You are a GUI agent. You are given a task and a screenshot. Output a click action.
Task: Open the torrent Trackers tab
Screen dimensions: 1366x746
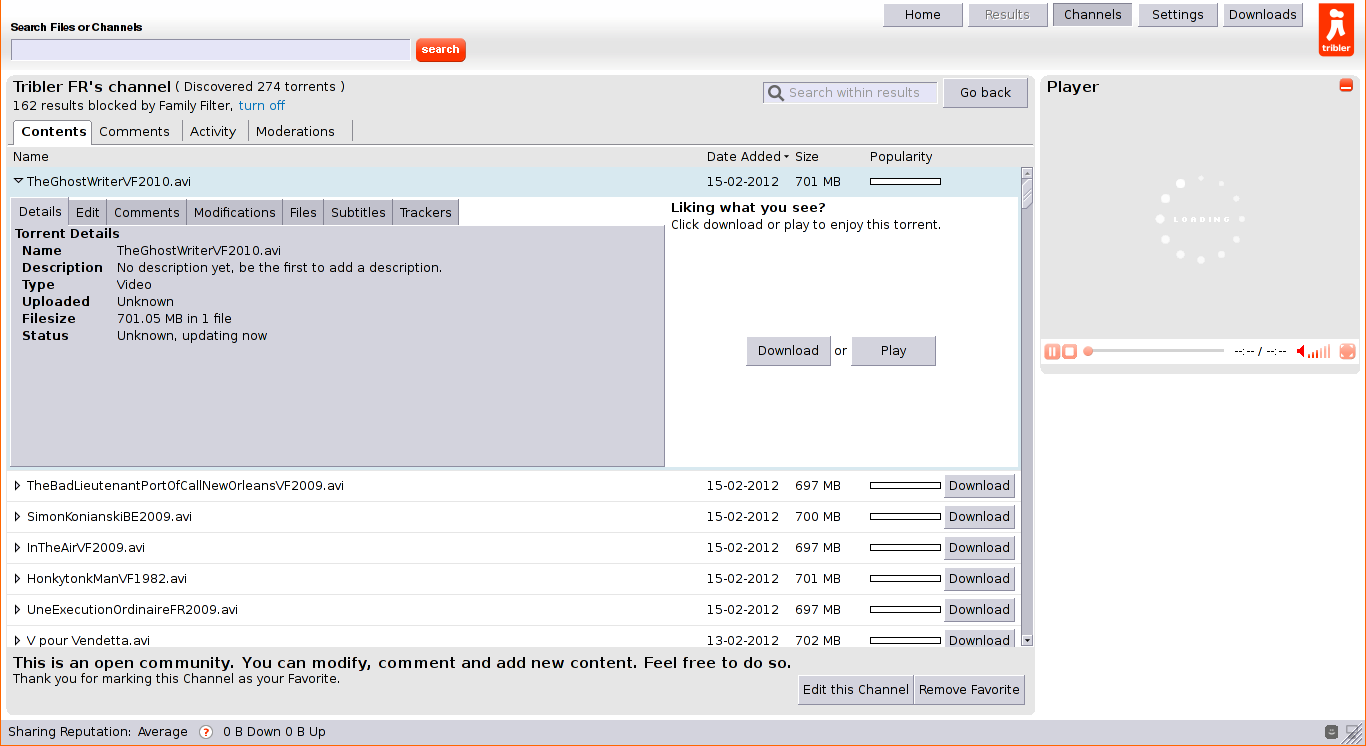(x=426, y=213)
